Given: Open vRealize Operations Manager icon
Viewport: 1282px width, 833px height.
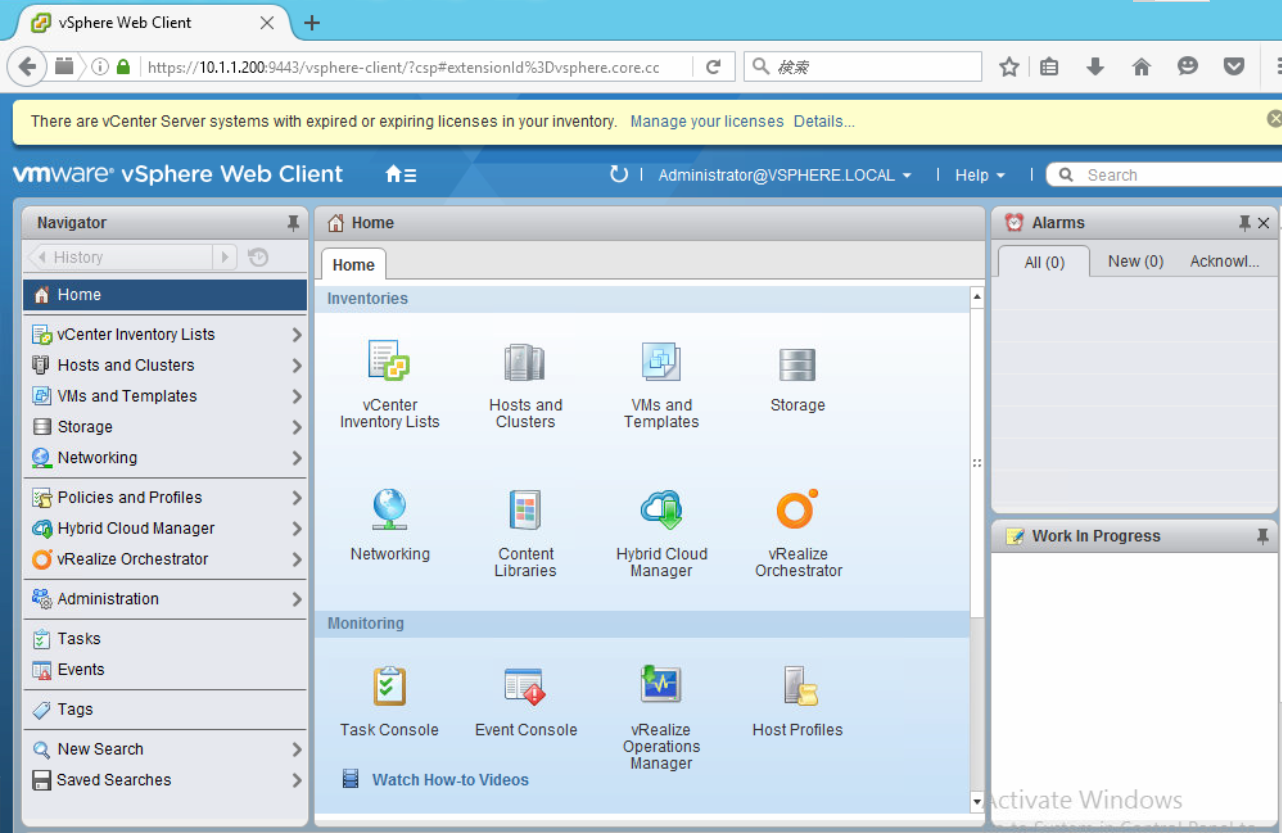Looking at the screenshot, I should click(661, 687).
